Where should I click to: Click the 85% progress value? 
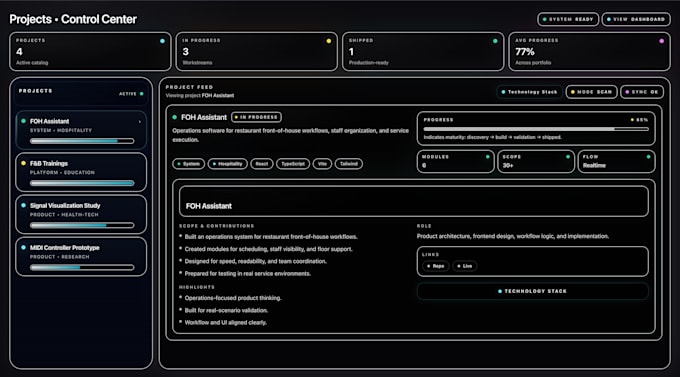(x=642, y=119)
